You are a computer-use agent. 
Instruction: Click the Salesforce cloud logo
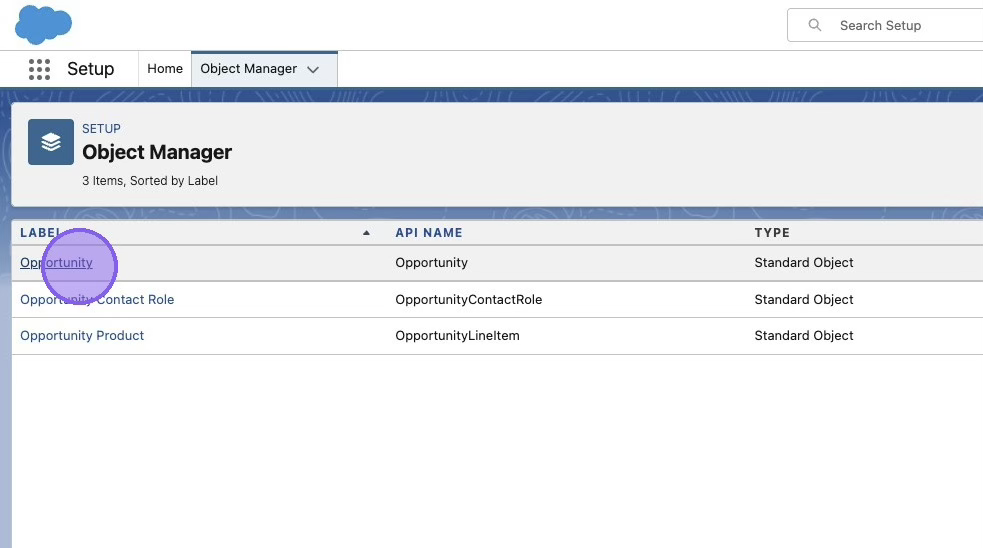point(43,24)
